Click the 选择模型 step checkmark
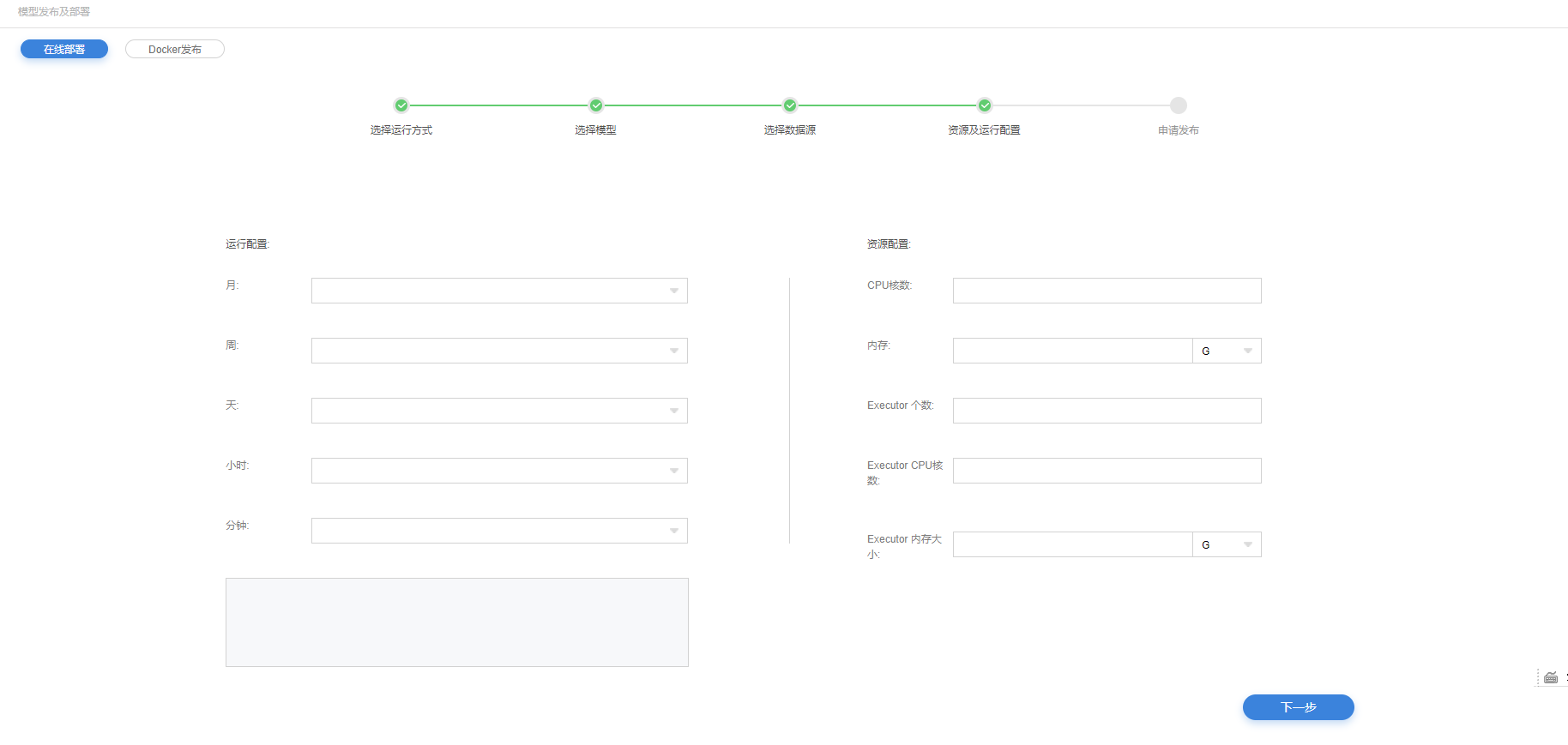 [596, 105]
